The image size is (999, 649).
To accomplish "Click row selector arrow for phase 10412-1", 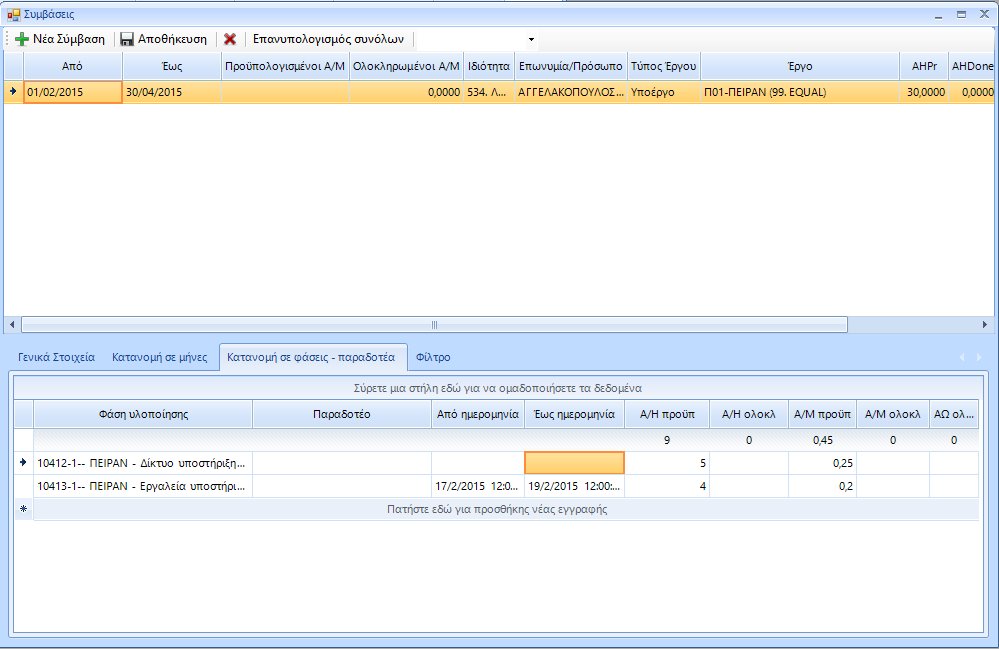I will [22, 462].
